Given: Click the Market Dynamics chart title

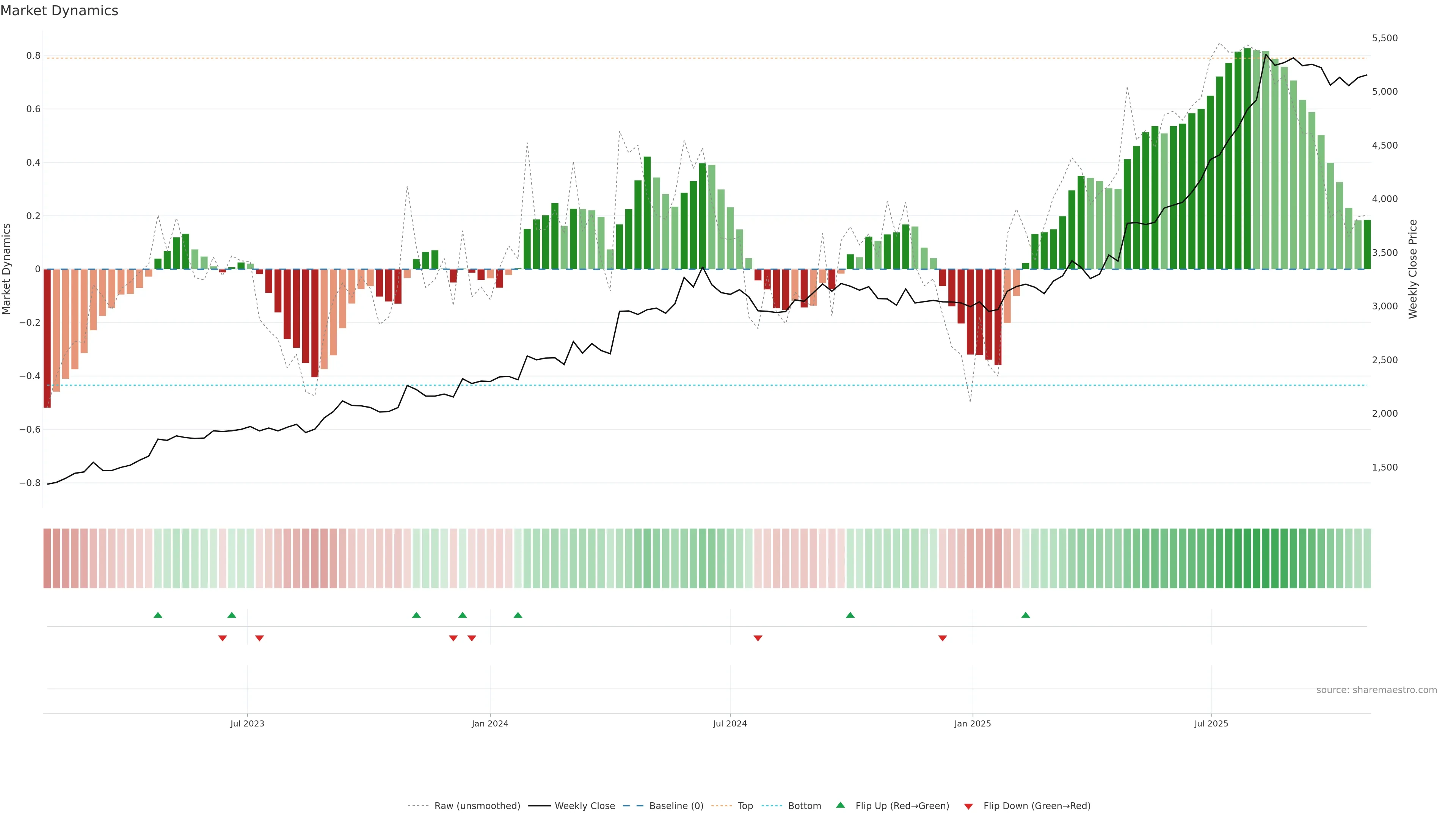Looking at the screenshot, I should pos(60,11).
